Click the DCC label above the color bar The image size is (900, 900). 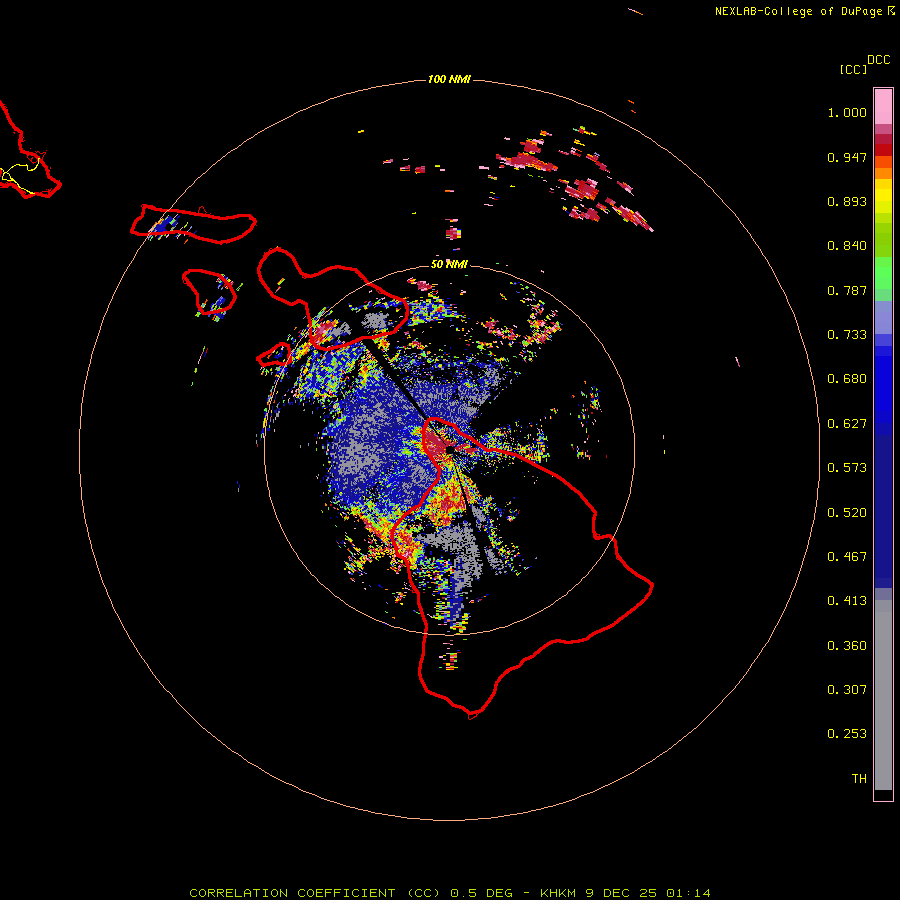click(x=879, y=60)
